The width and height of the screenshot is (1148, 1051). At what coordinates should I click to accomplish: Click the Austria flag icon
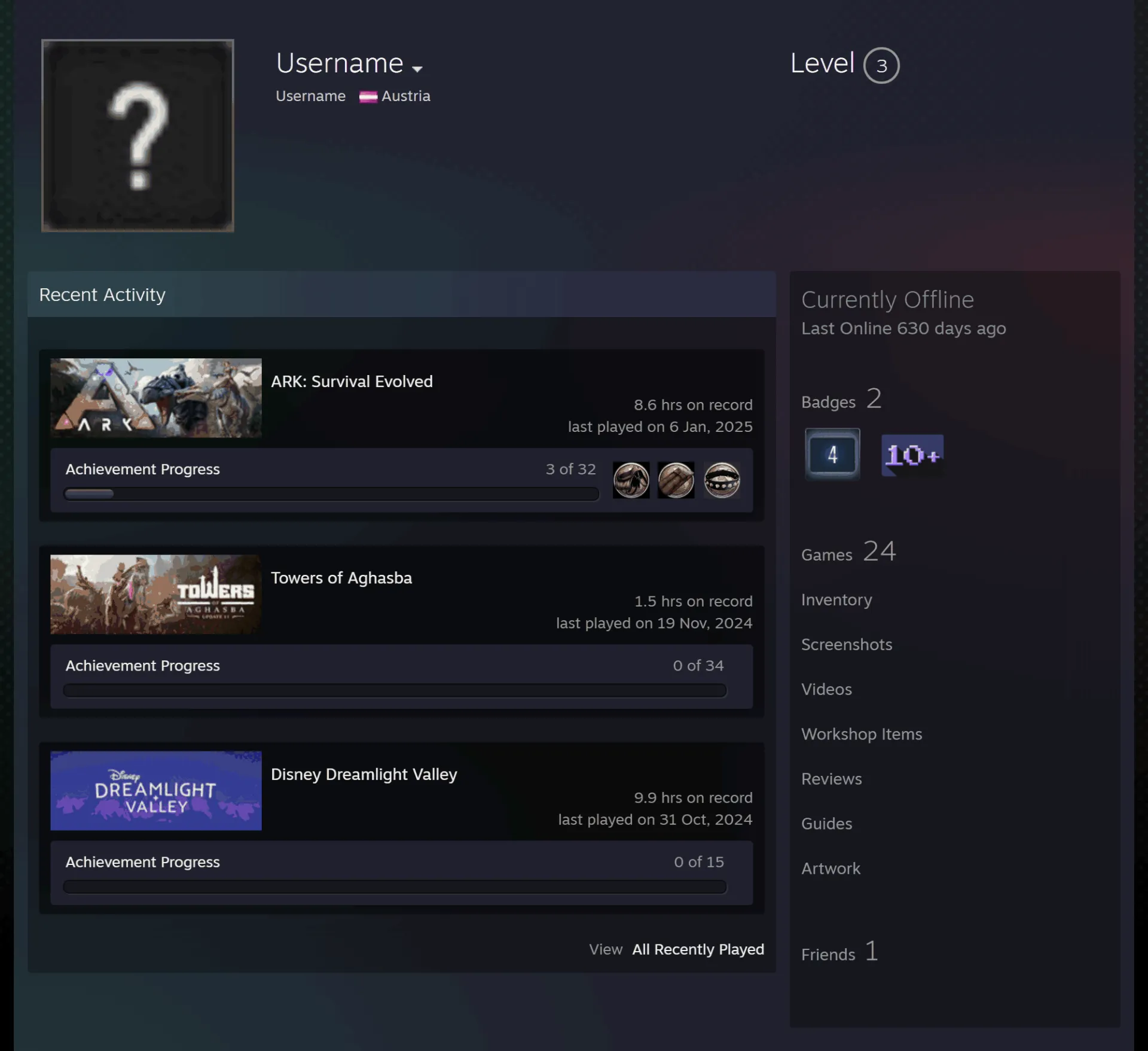[368, 97]
